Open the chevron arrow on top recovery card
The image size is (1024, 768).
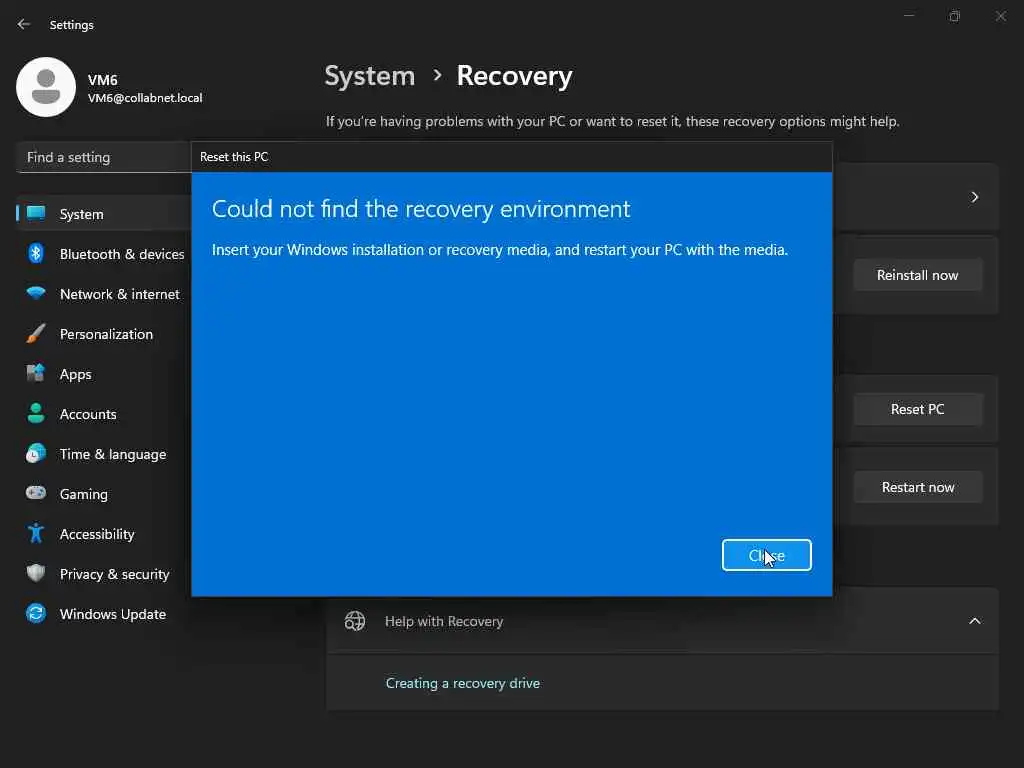coord(974,197)
